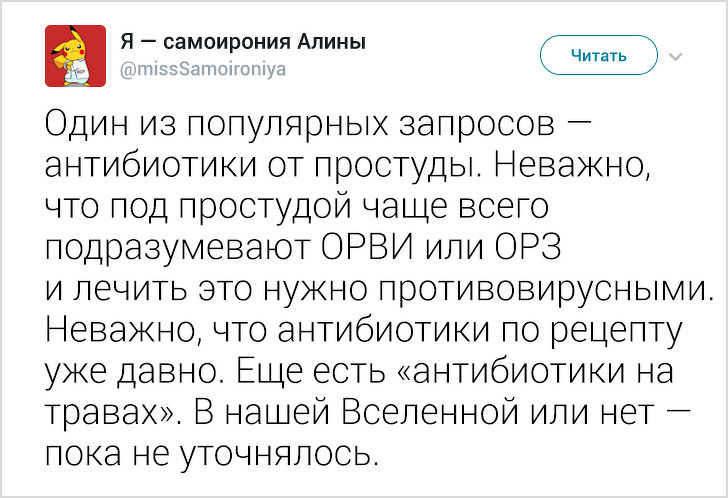
Task: Click the Pikachu profile avatar
Action: pos(71,55)
